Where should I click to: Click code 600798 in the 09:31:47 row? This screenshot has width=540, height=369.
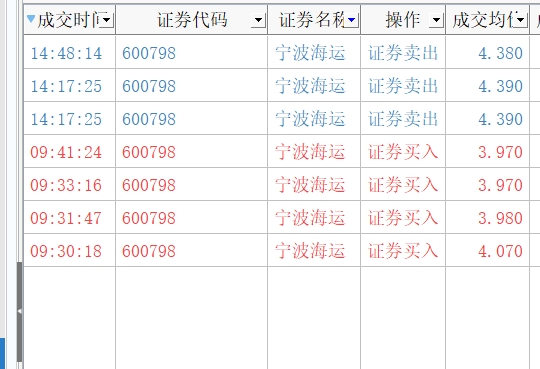(149, 218)
